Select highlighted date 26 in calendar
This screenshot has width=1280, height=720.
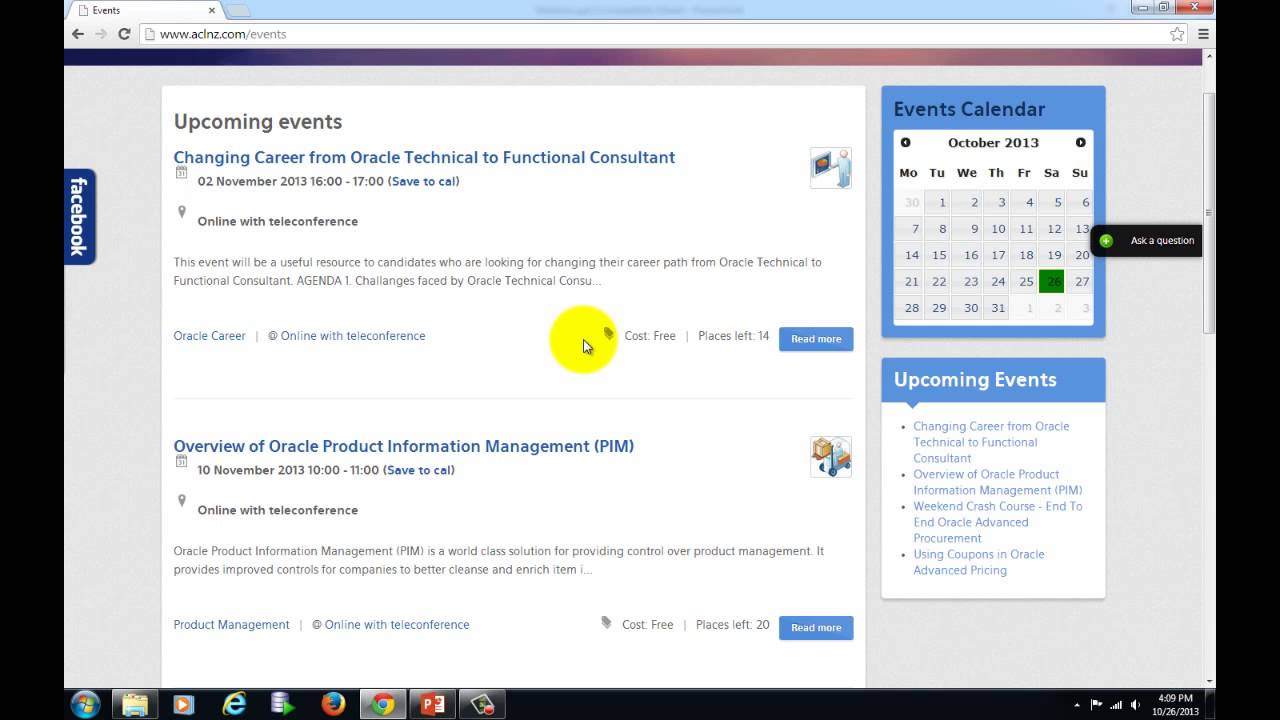(1052, 282)
